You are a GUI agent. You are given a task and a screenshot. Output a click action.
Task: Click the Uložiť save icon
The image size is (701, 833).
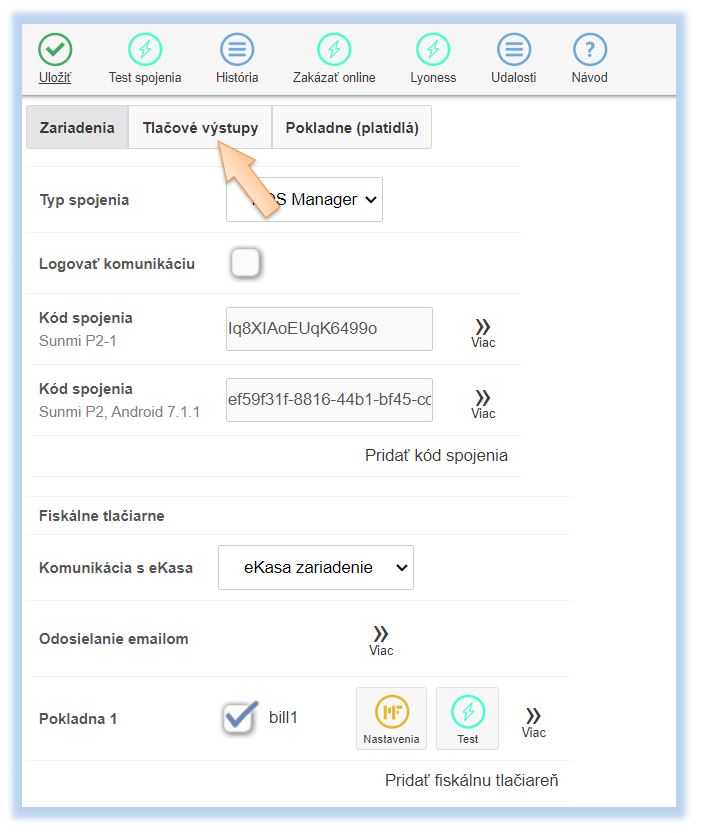click(55, 50)
